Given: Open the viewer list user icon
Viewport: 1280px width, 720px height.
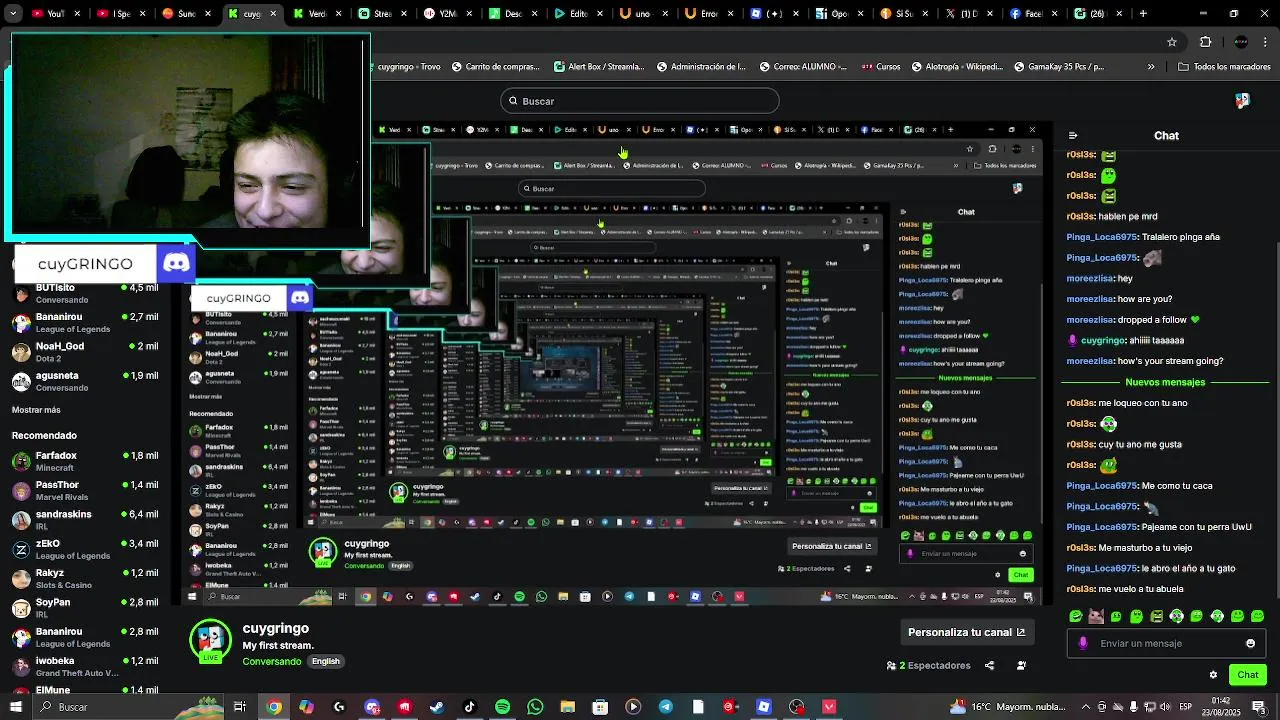Looking at the screenshot, I should pyautogui.click(x=1021, y=665).
